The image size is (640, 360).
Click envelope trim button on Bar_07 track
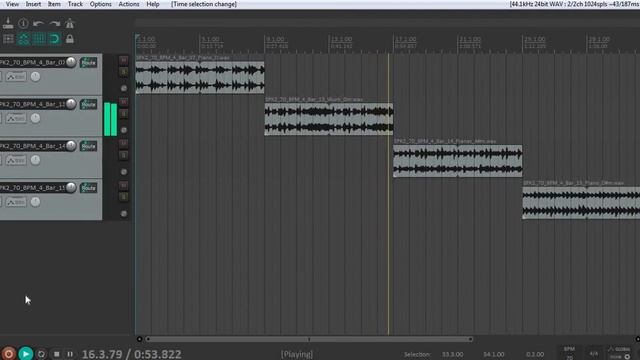pyautogui.click(x=16, y=77)
